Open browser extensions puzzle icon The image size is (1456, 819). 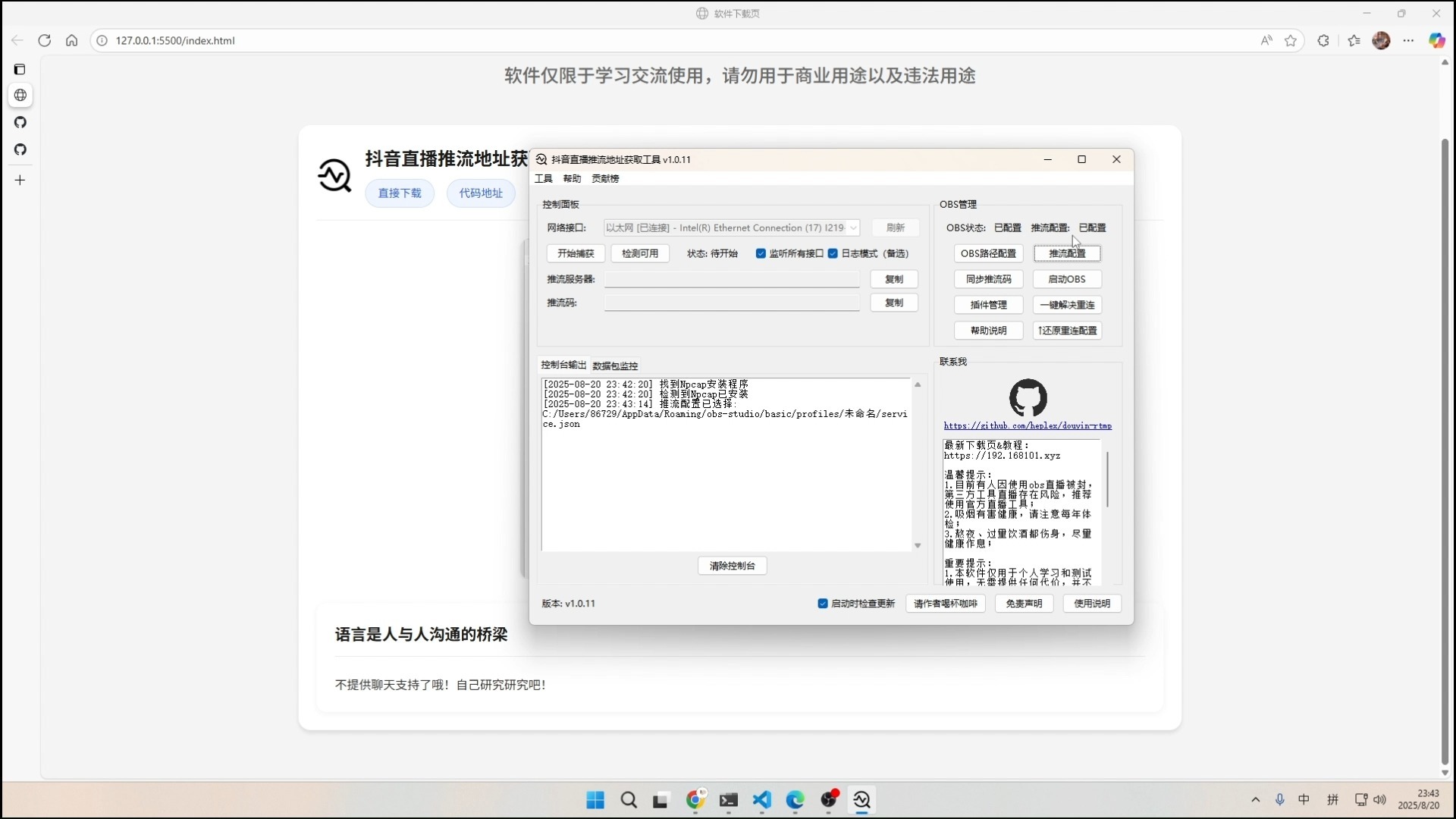tap(1323, 40)
